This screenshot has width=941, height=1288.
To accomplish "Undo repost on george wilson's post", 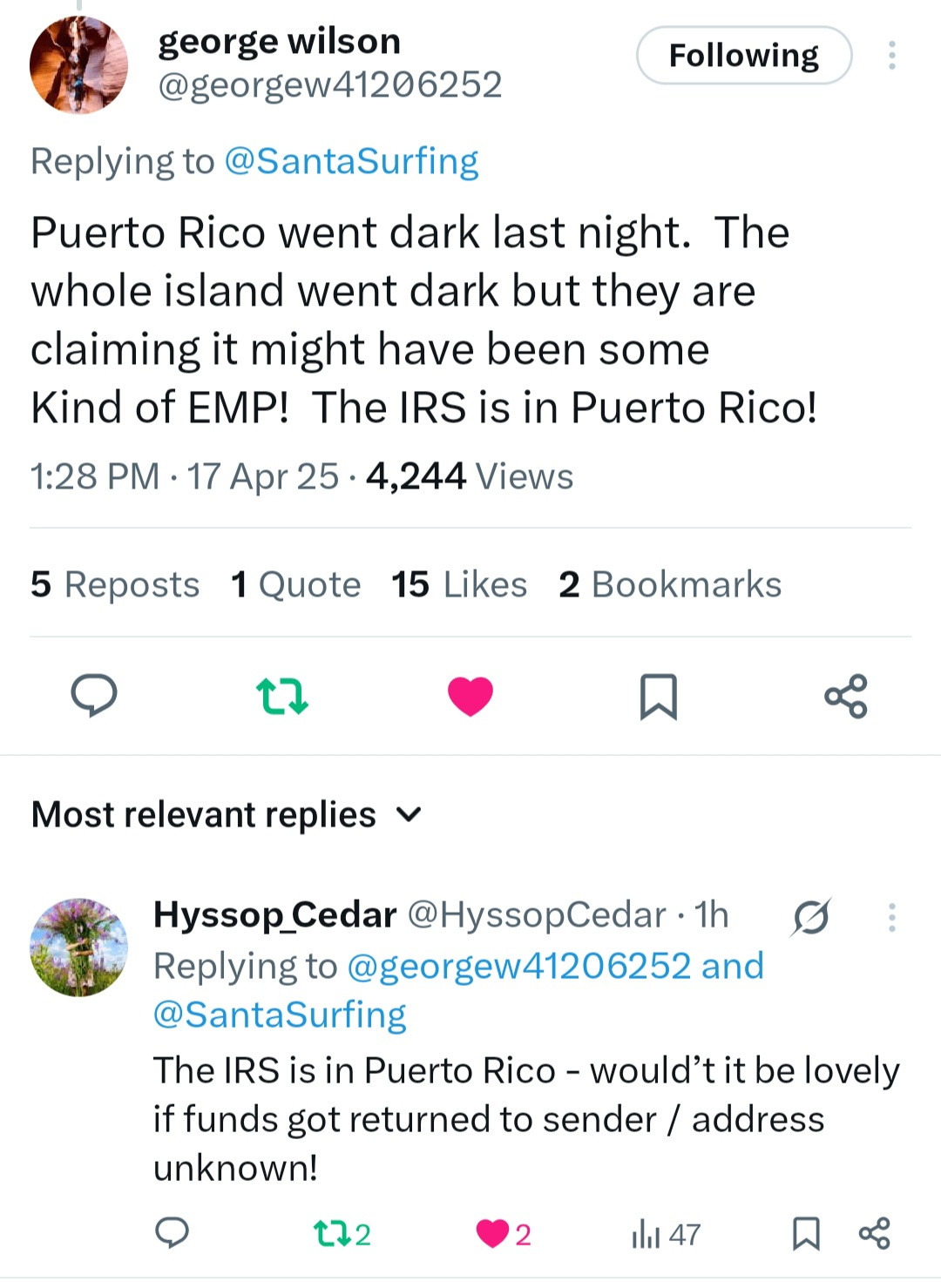I will 282,697.
